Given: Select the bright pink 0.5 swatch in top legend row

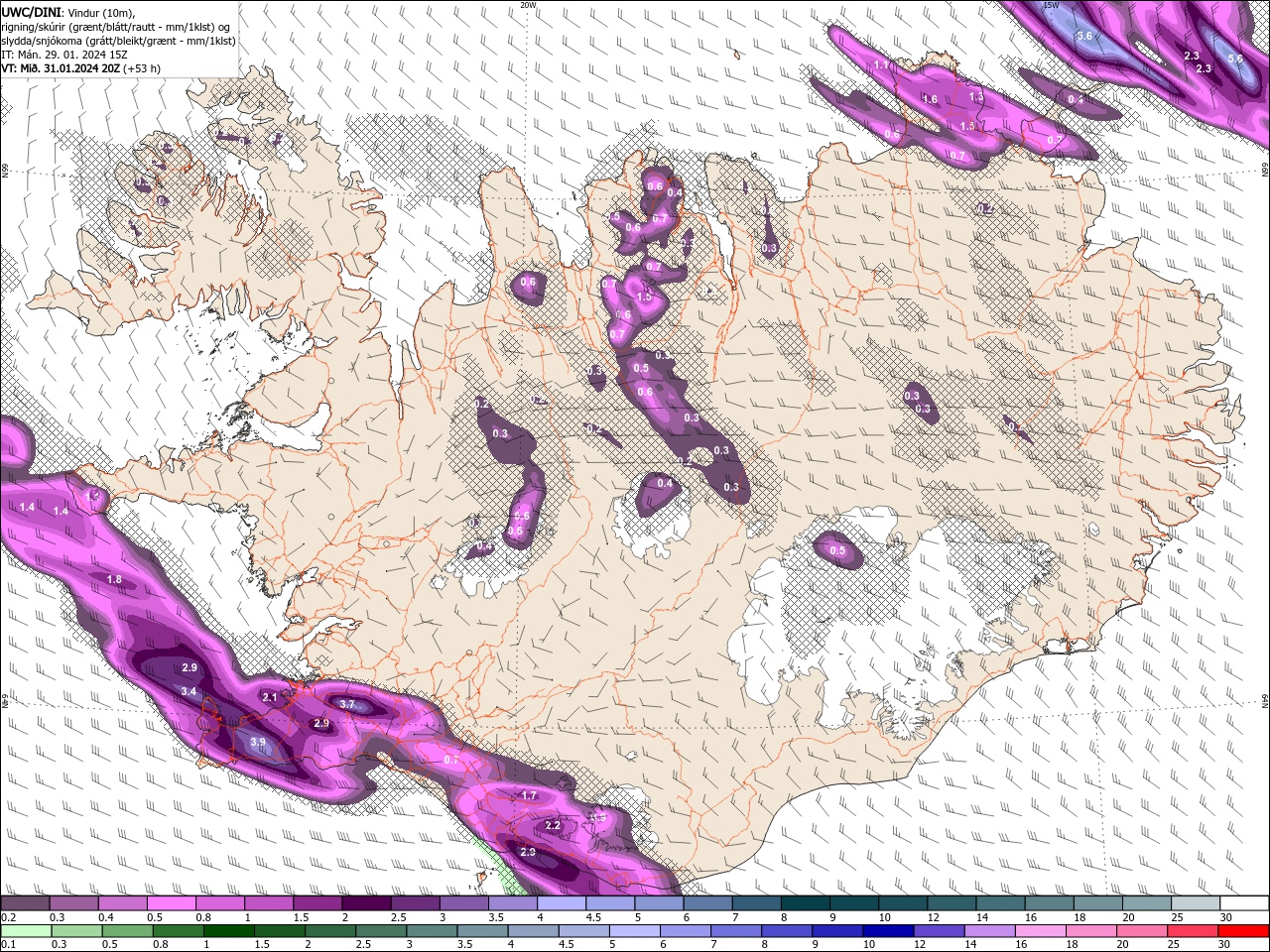Looking at the screenshot, I should [171, 903].
